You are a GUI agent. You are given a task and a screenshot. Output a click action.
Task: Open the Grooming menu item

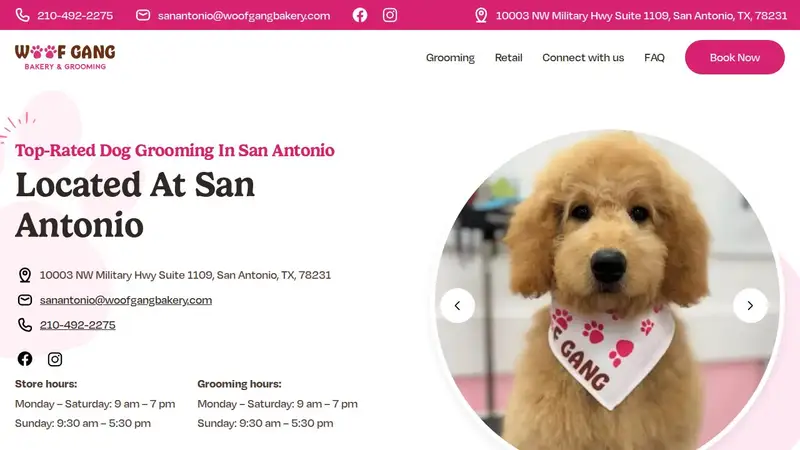tap(450, 58)
